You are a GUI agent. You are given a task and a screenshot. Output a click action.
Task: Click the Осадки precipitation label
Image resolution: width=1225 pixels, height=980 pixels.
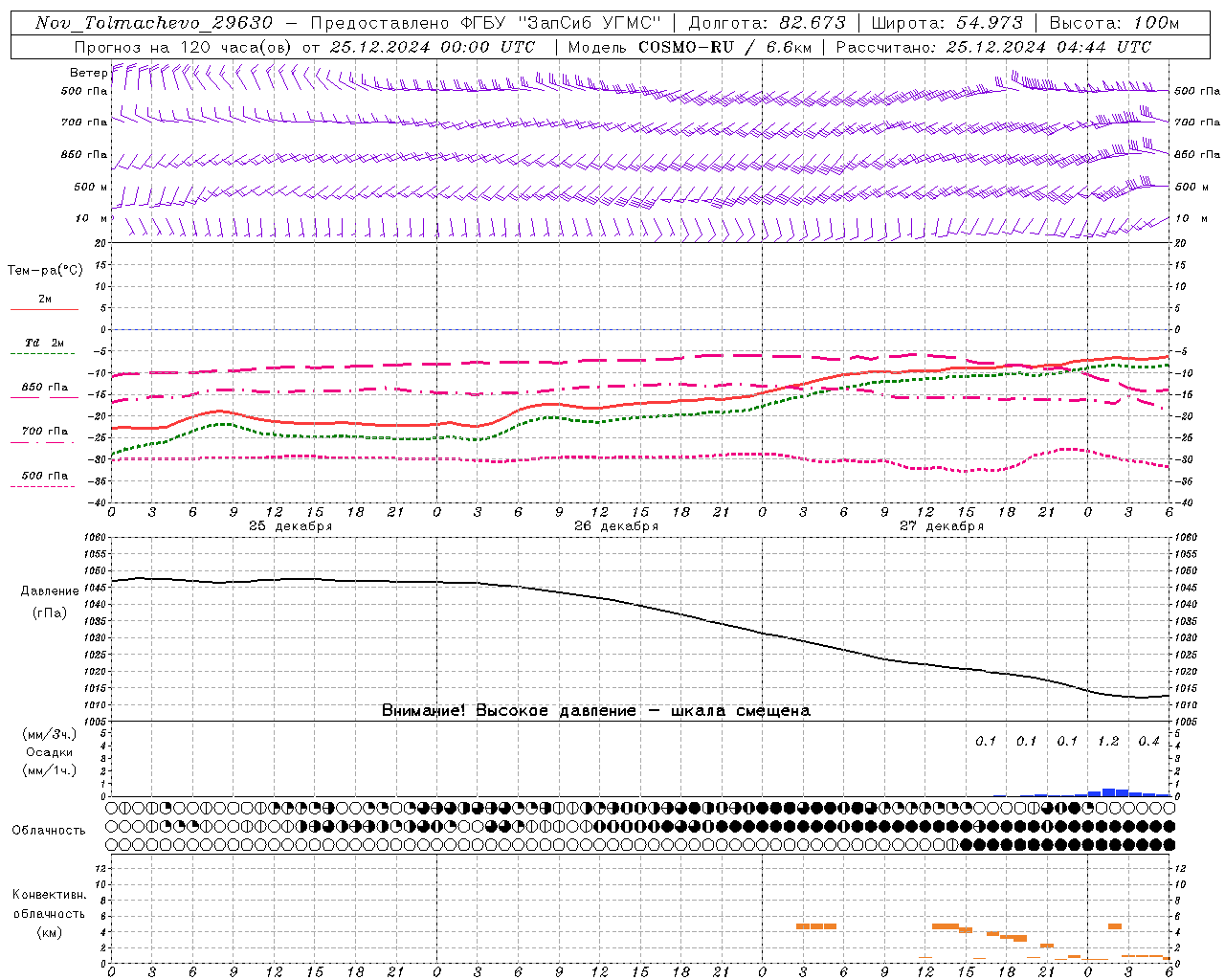click(x=50, y=752)
